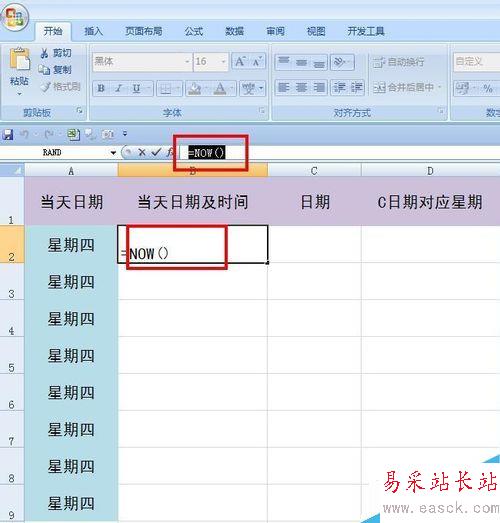
Task: Expand phonetic guide dropdown arrow
Action: (261, 89)
